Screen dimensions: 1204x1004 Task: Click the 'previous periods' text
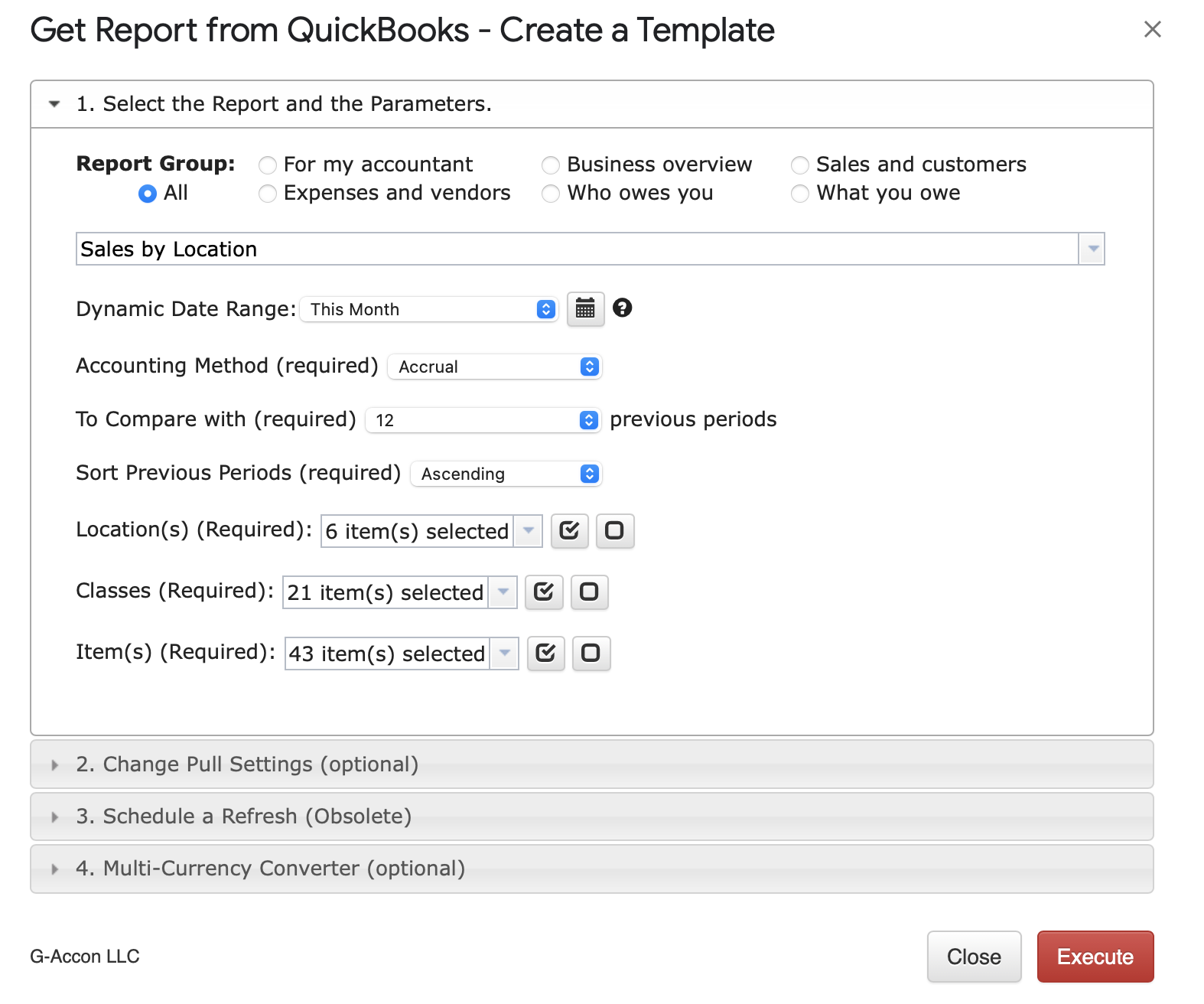[x=693, y=419]
